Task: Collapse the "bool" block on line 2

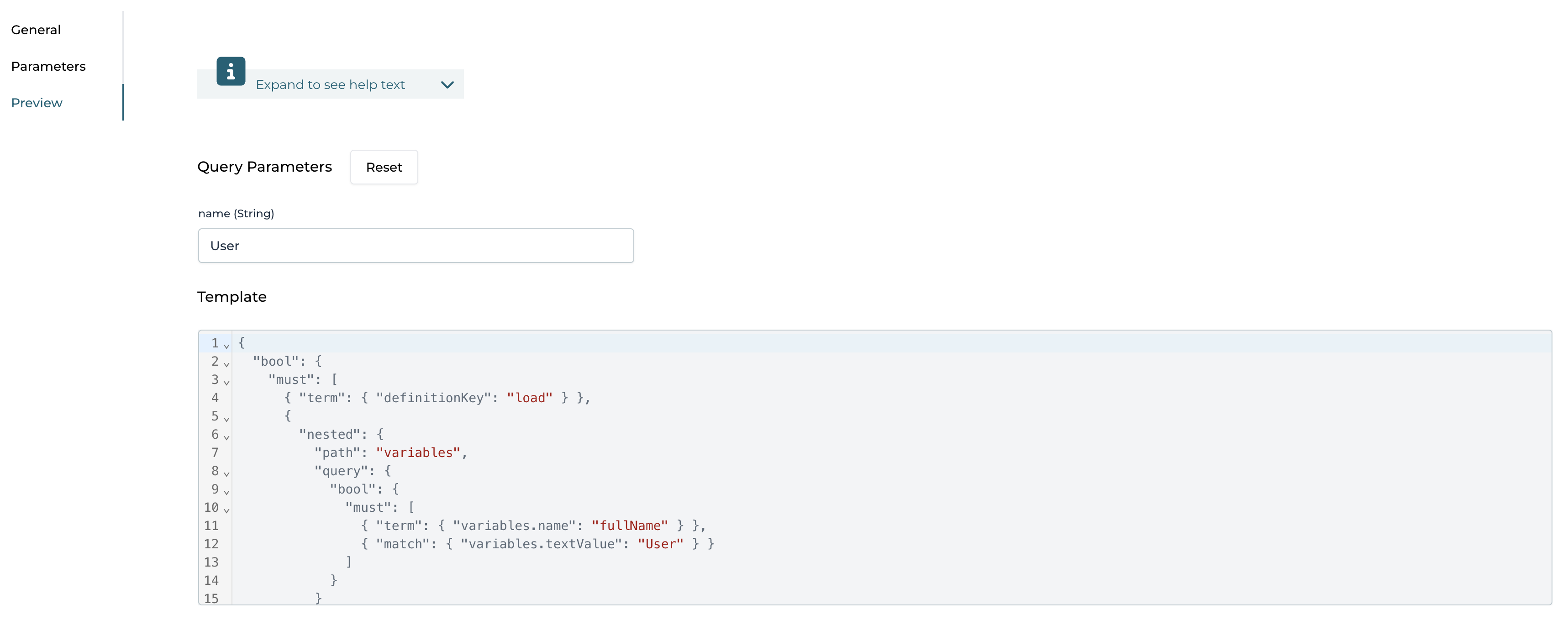Action: click(226, 364)
